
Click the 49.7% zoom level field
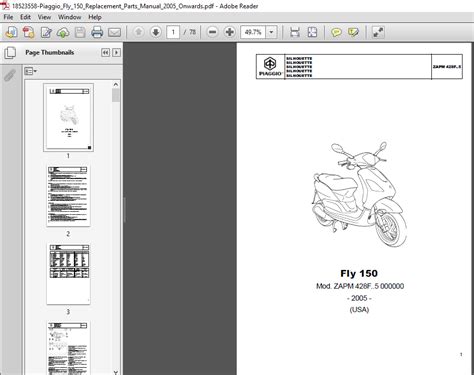(x=253, y=32)
